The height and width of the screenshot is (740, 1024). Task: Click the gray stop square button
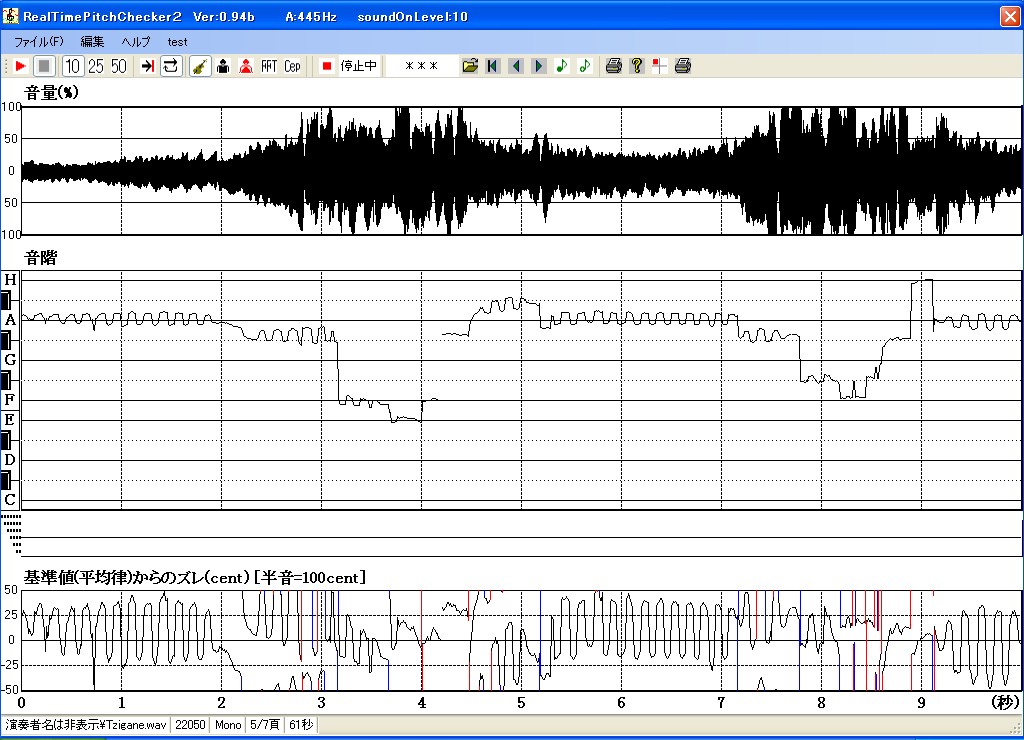pyautogui.click(x=44, y=66)
